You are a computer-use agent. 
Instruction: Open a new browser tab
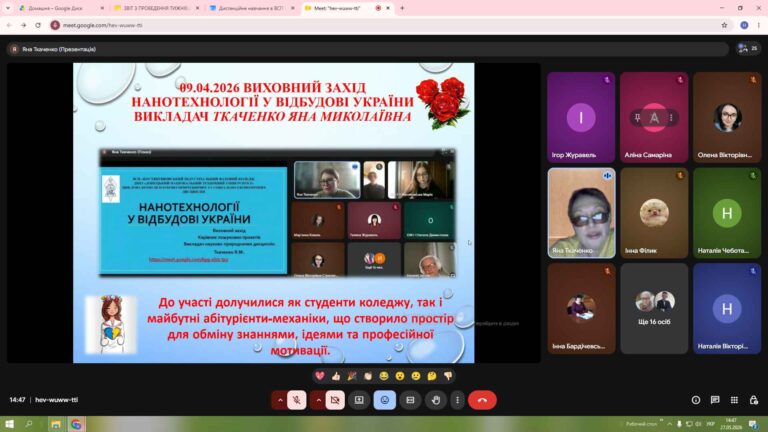402,8
